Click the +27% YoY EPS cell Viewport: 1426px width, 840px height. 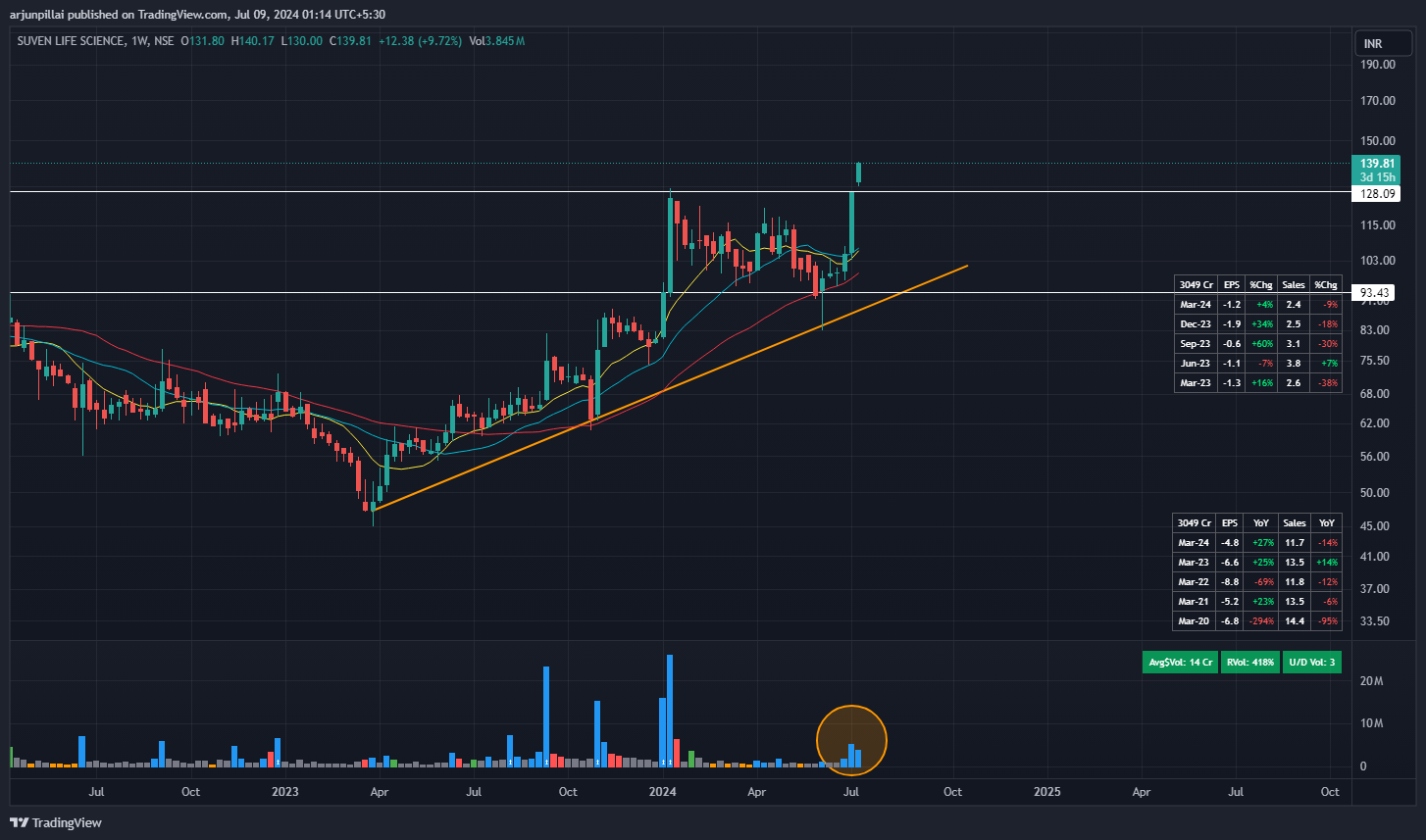pyautogui.click(x=1261, y=542)
